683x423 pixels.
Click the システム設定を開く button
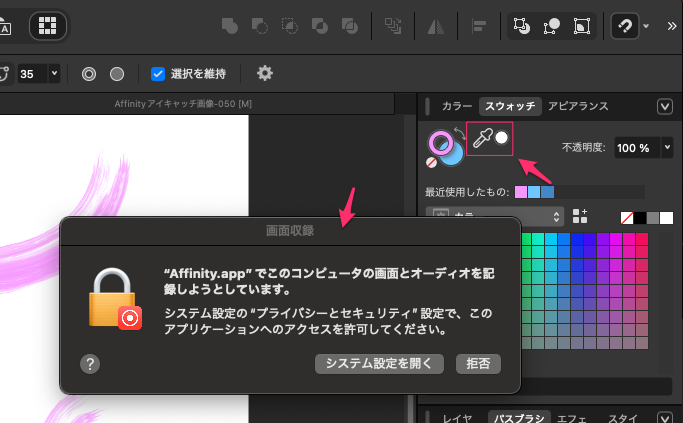coord(379,364)
